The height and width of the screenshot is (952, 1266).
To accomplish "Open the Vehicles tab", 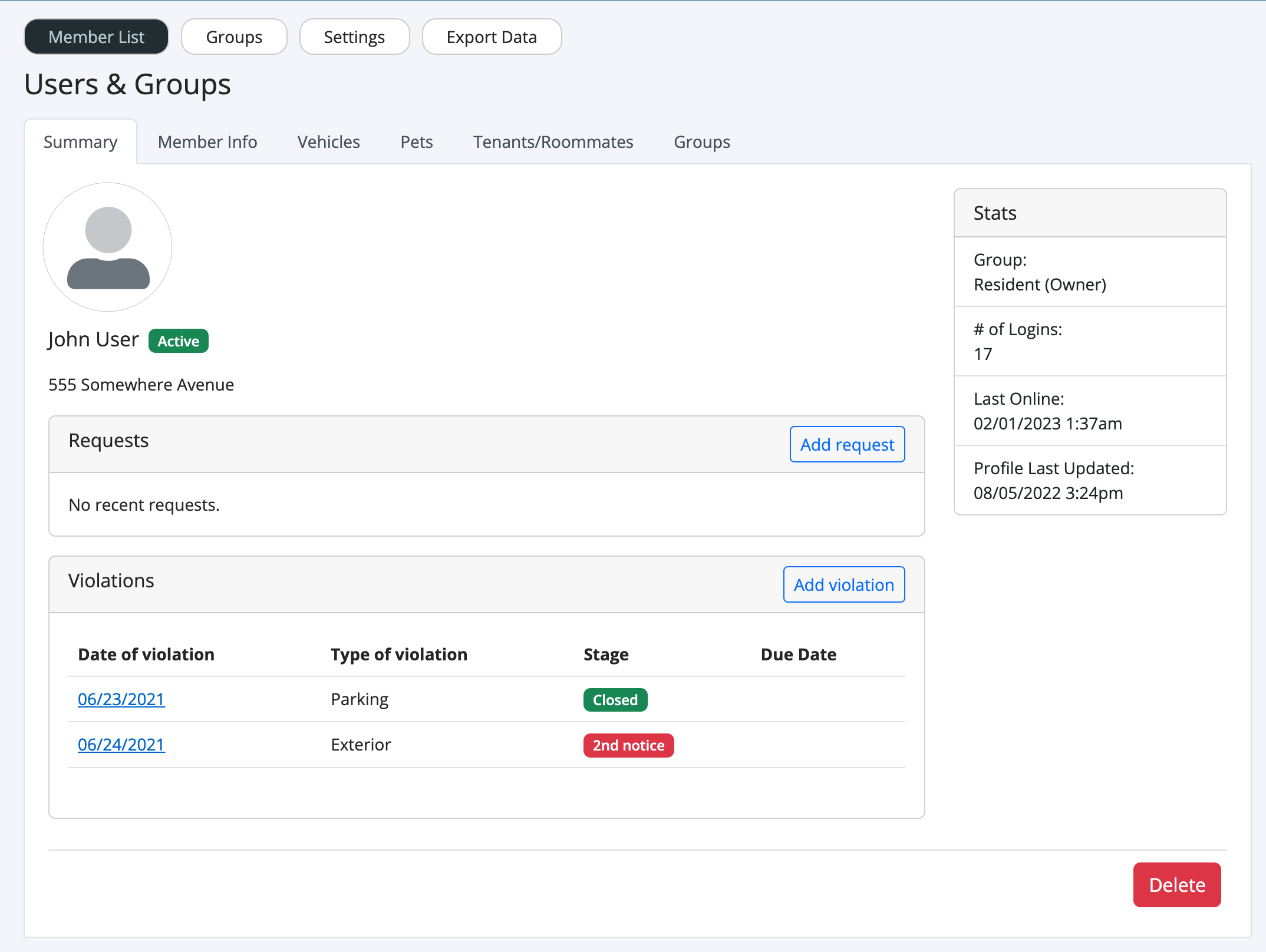I will coord(328,142).
